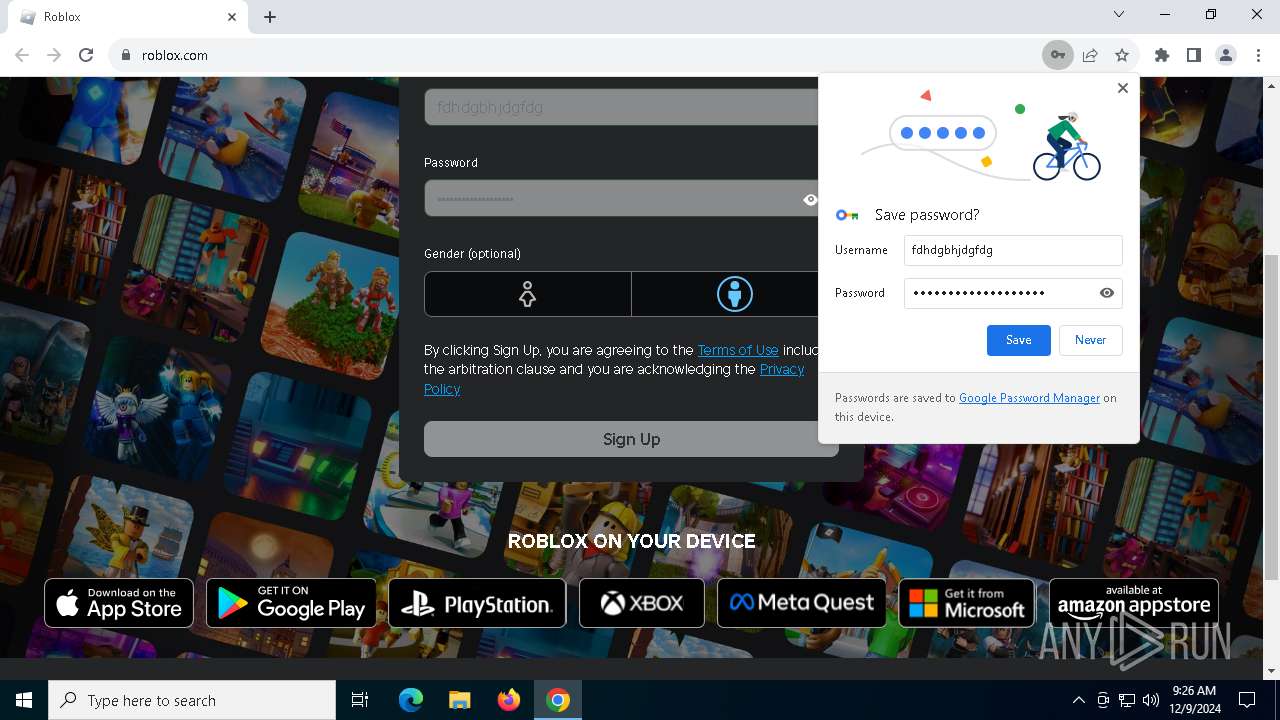
Task: Edit the Username field in popup
Action: (x=1012, y=250)
